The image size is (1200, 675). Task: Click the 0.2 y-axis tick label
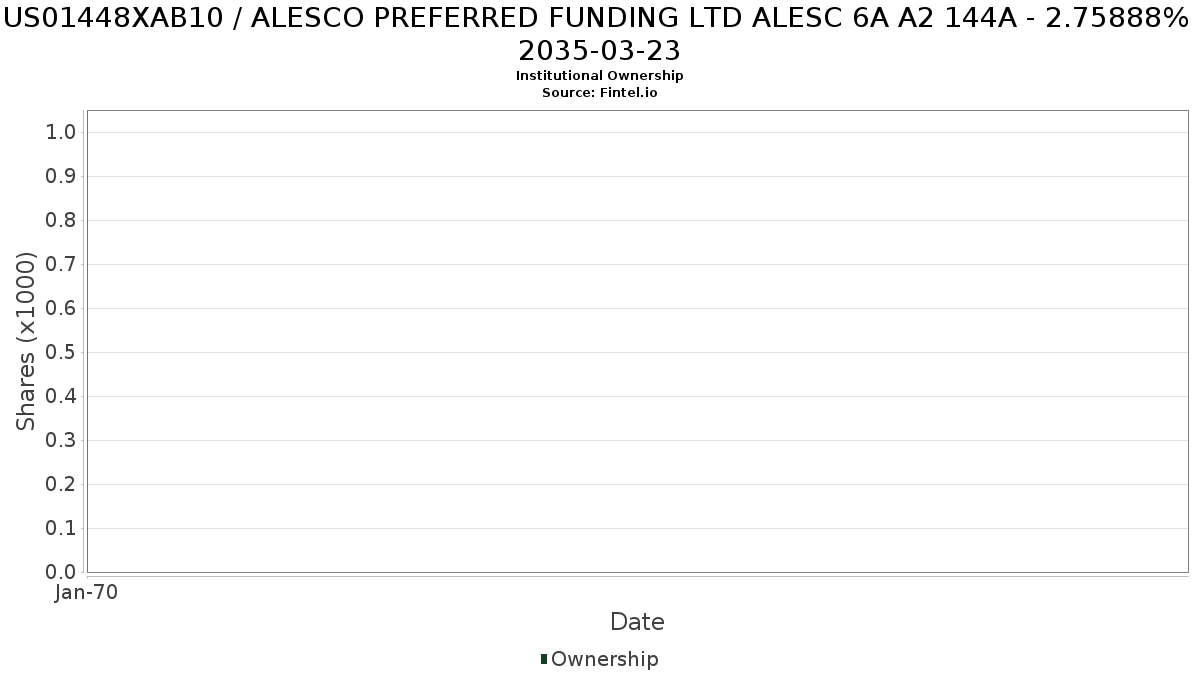coord(62,484)
